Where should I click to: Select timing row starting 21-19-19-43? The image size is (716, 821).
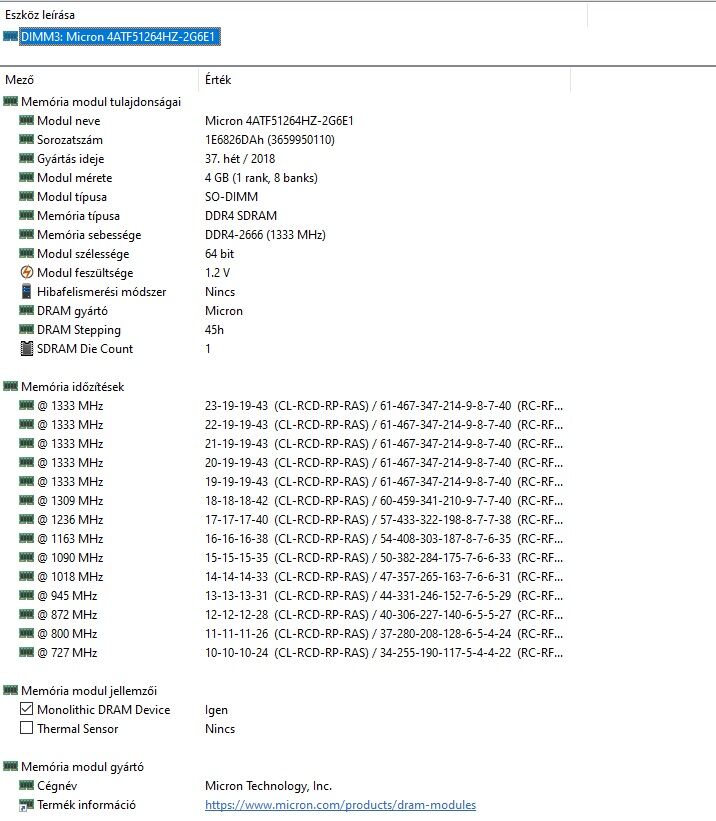pyautogui.click(x=384, y=443)
